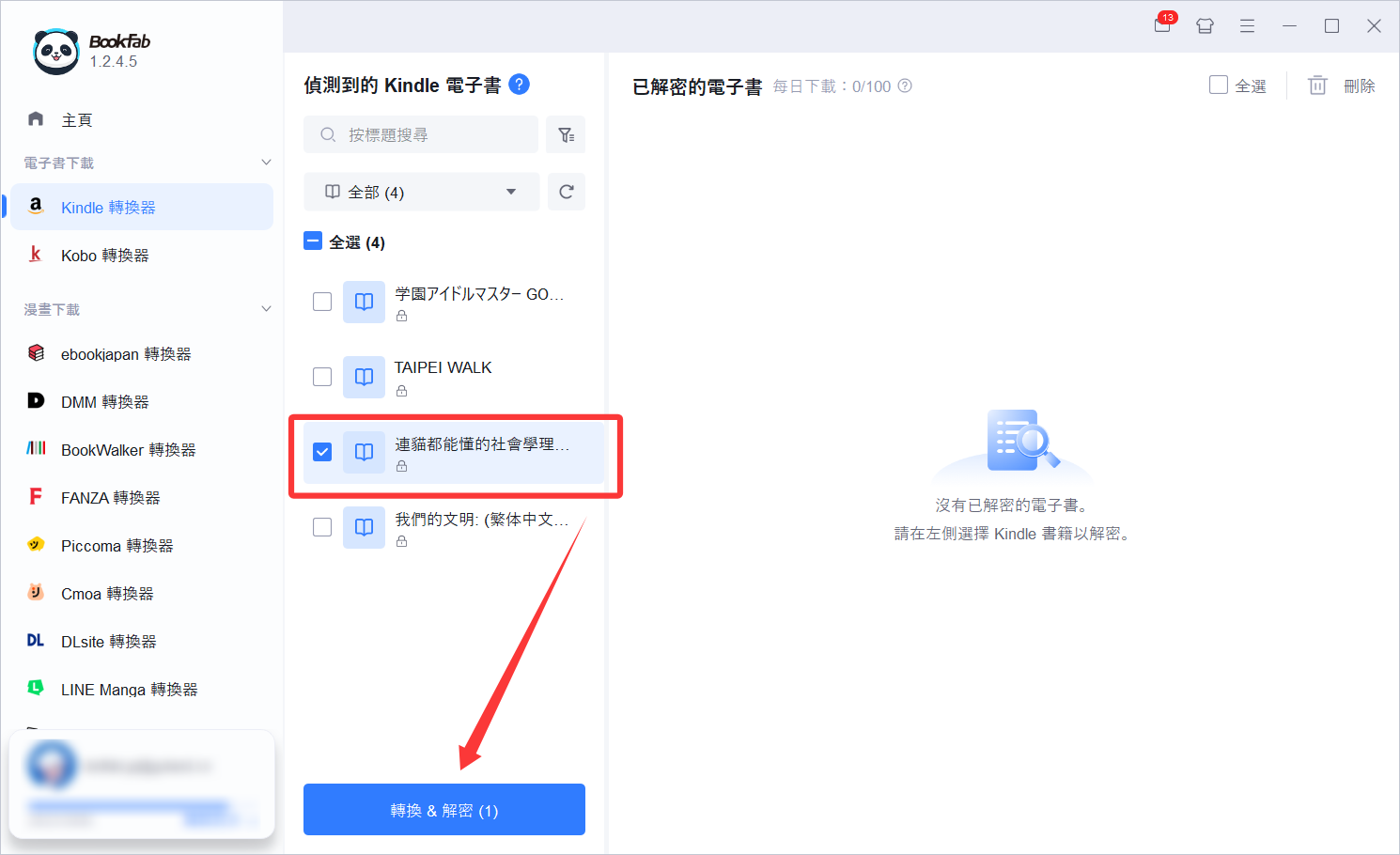Click the filter icon next to search box

point(567,134)
